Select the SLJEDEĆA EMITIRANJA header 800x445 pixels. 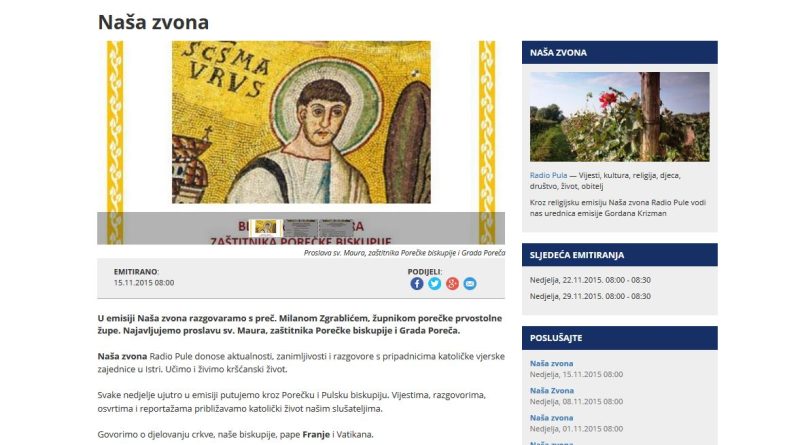coord(619,255)
